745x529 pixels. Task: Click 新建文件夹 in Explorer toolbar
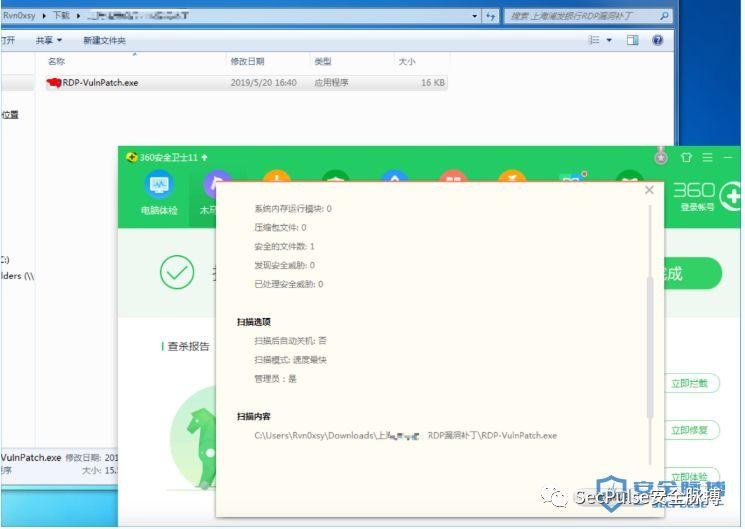pos(105,40)
